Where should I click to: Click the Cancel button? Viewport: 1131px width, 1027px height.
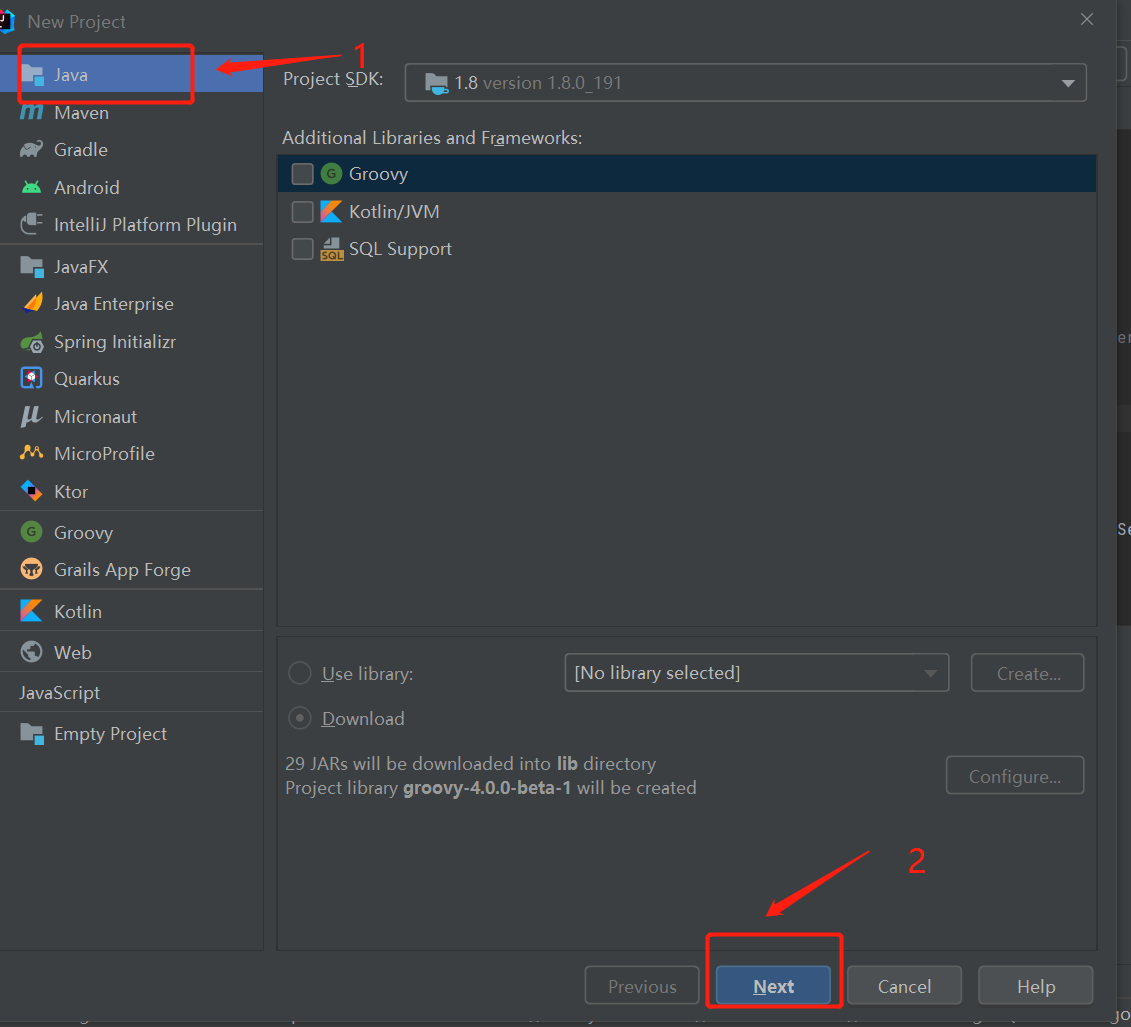coord(905,986)
